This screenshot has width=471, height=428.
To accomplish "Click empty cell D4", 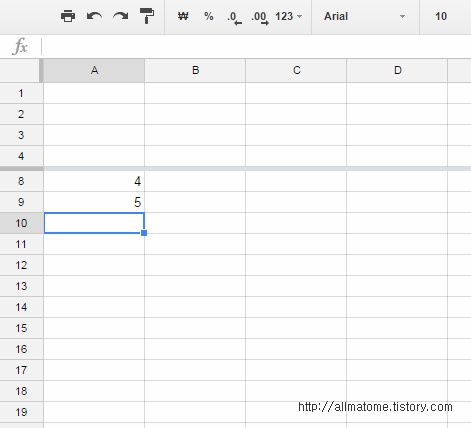I will tap(397, 156).
